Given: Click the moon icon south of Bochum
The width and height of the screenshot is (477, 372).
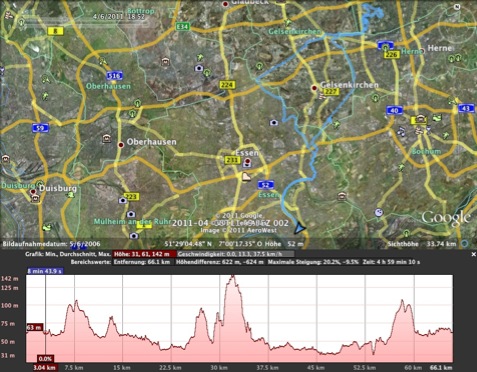Looking at the screenshot, I should tap(378, 212).
